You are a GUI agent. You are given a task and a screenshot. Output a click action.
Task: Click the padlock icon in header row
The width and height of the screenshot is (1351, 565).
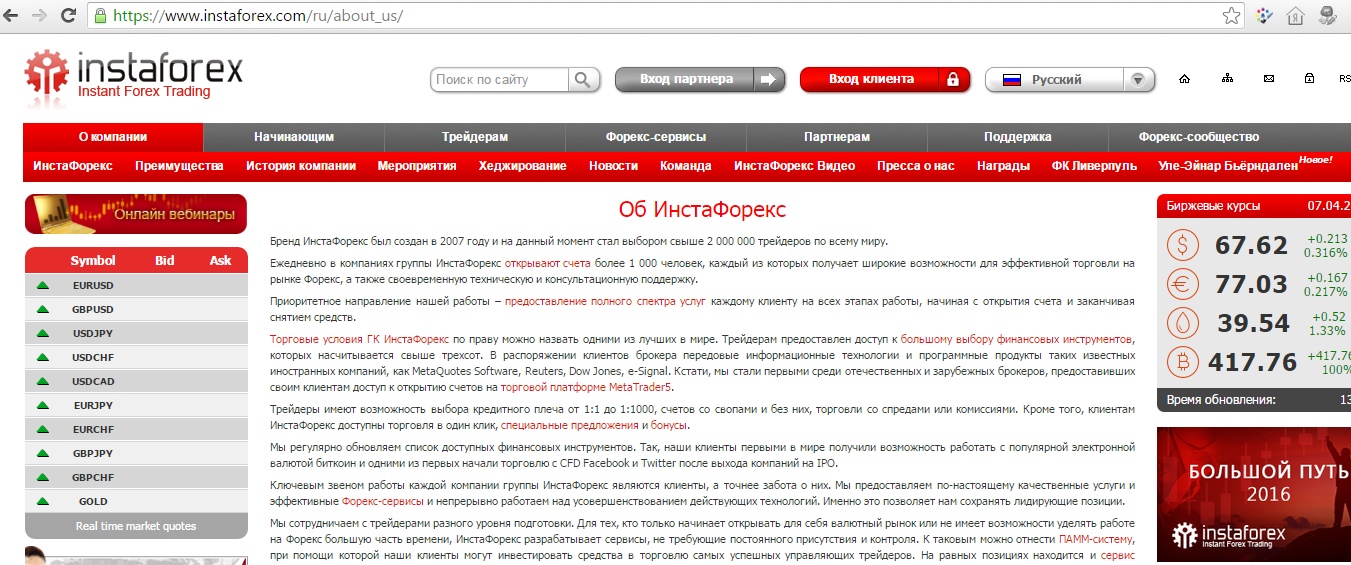click(1309, 79)
